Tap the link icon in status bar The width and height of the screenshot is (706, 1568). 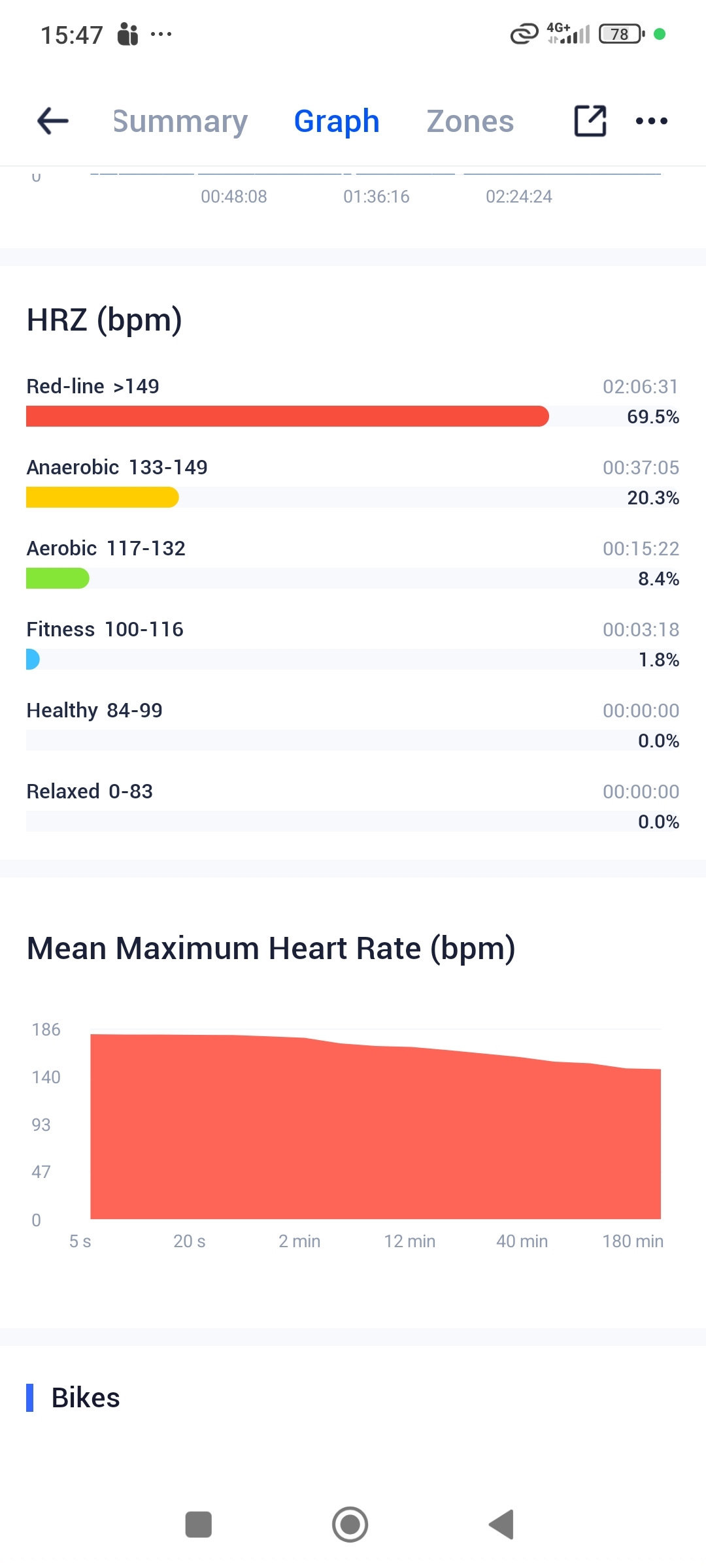(524, 34)
